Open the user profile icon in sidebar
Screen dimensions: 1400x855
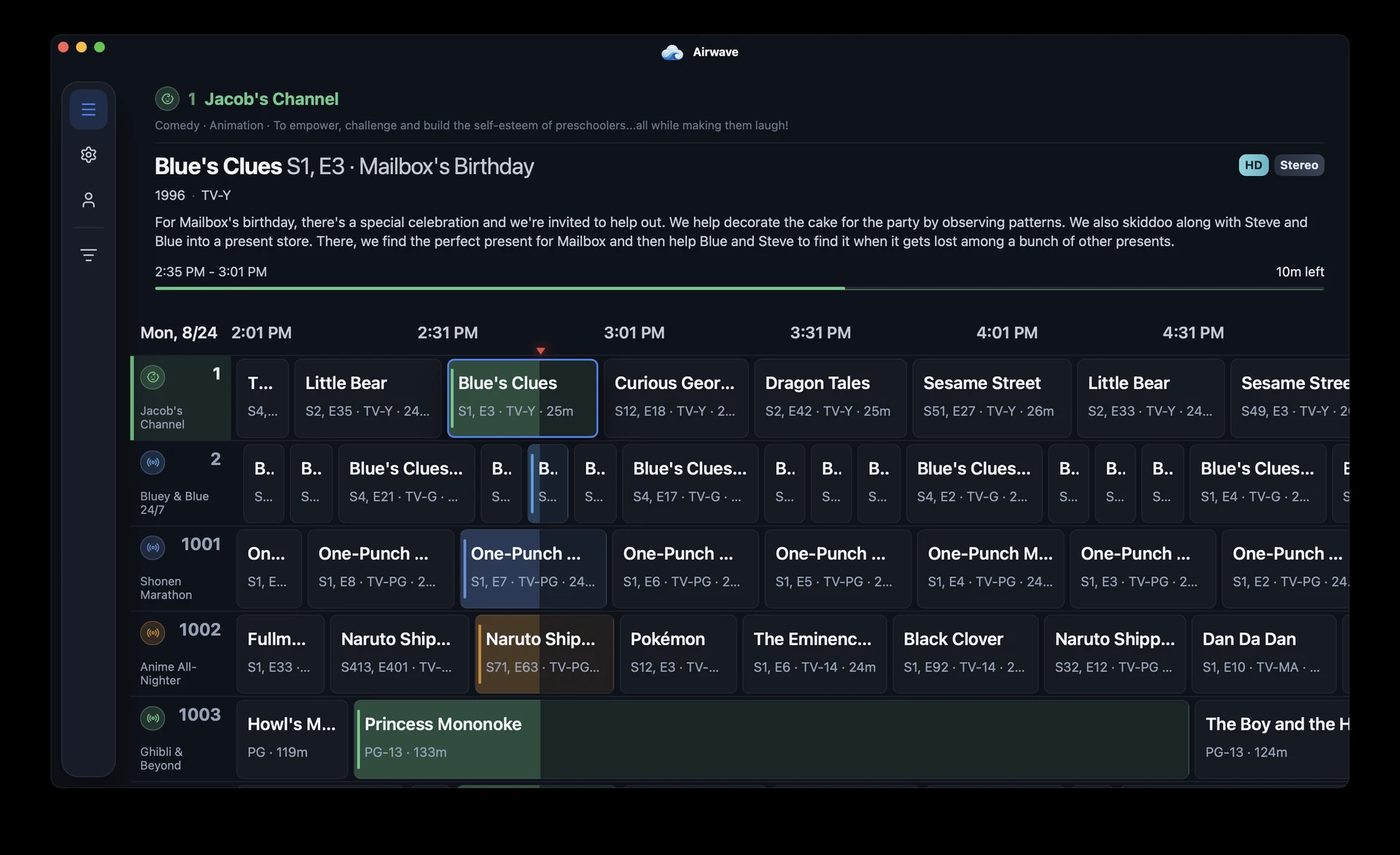[88, 200]
